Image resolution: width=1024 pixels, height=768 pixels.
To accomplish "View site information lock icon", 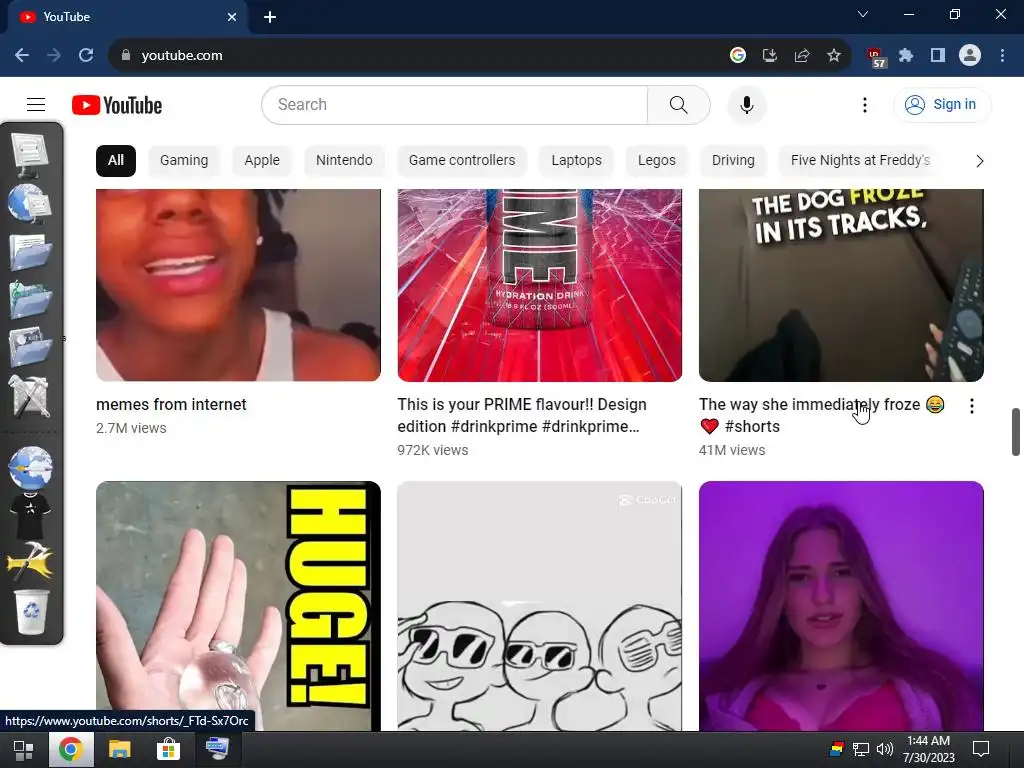I will click(126, 56).
